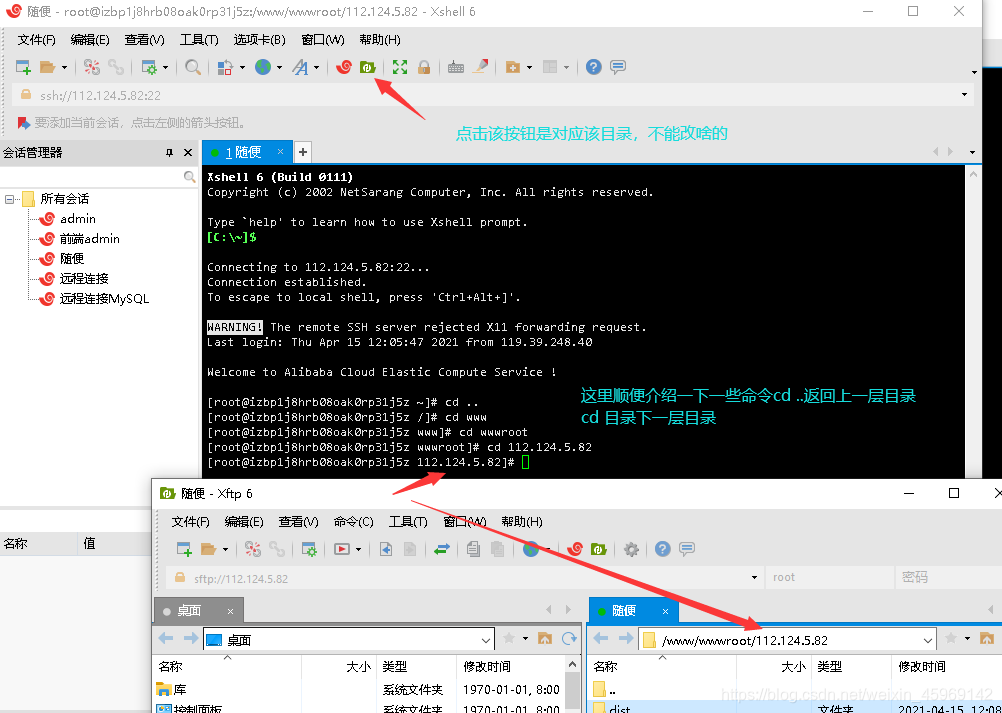
Task: Click the copy files icon in Xftp toolbar
Action: pyautogui.click(x=474, y=549)
